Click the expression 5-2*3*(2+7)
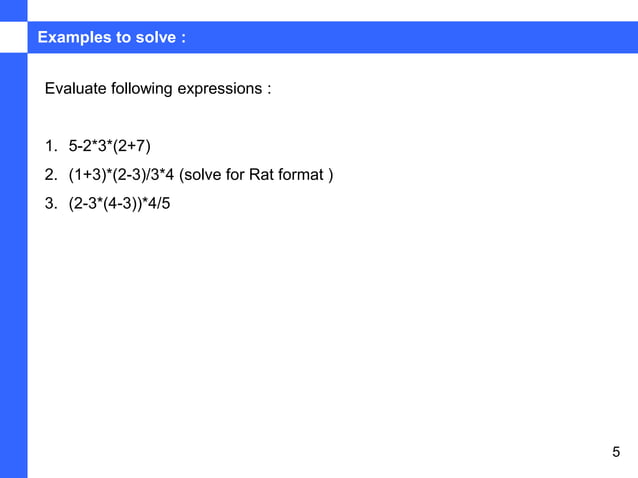638x478 pixels. coord(109,146)
